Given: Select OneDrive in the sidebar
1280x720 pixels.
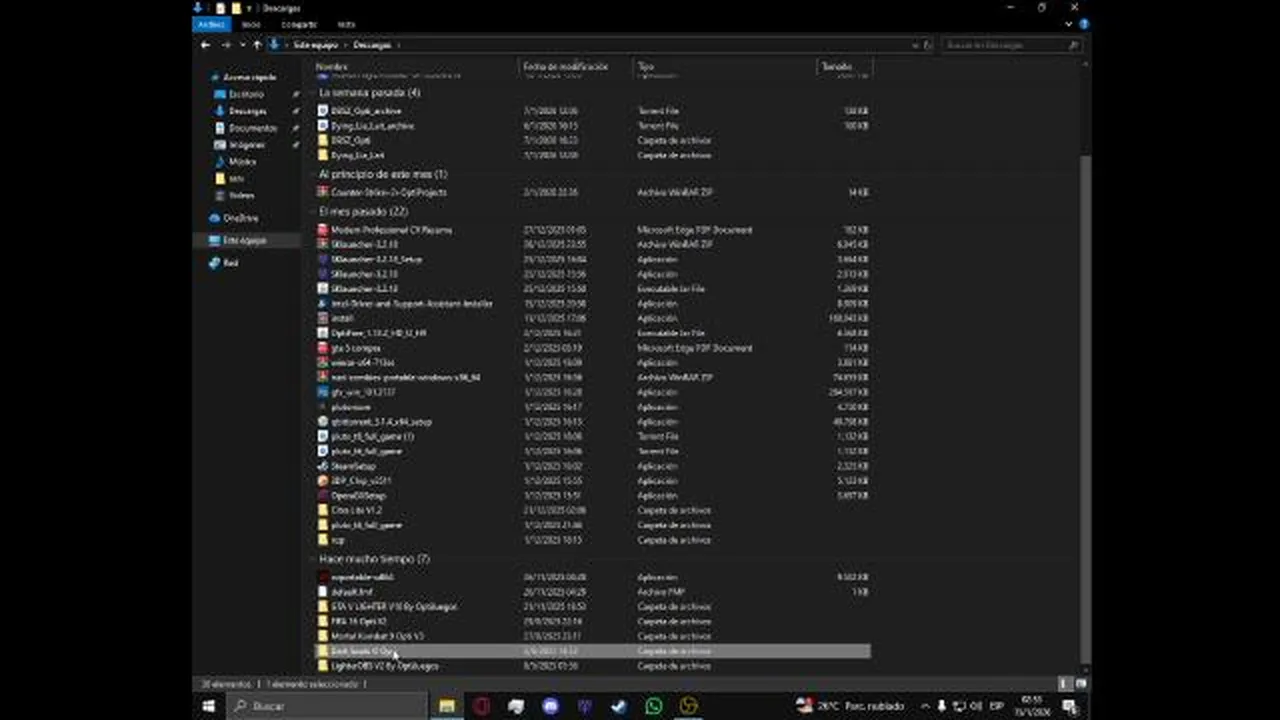Looking at the screenshot, I should tap(240, 218).
